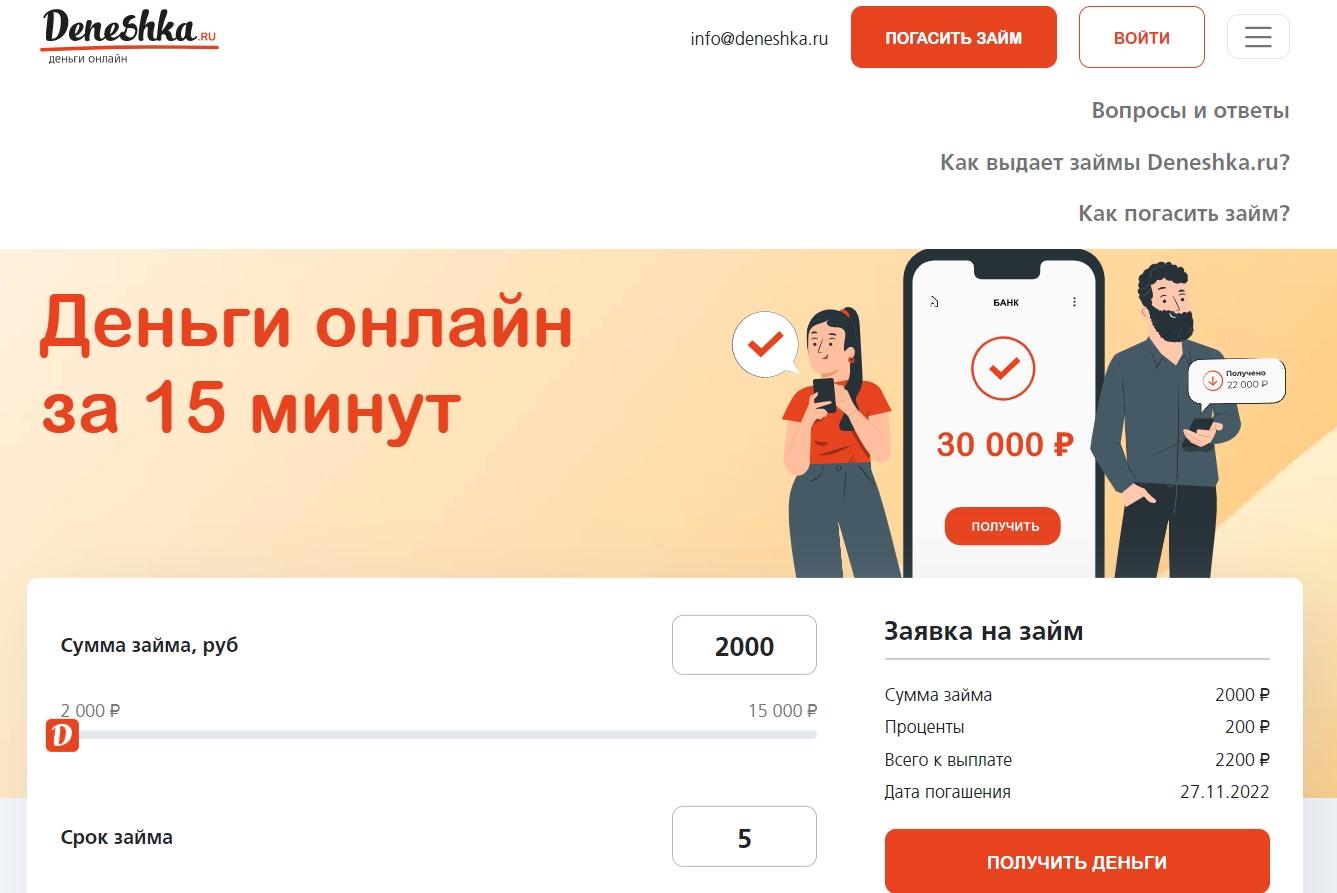
Task: Click the loan term input field showing 5
Action: pyautogui.click(x=744, y=836)
